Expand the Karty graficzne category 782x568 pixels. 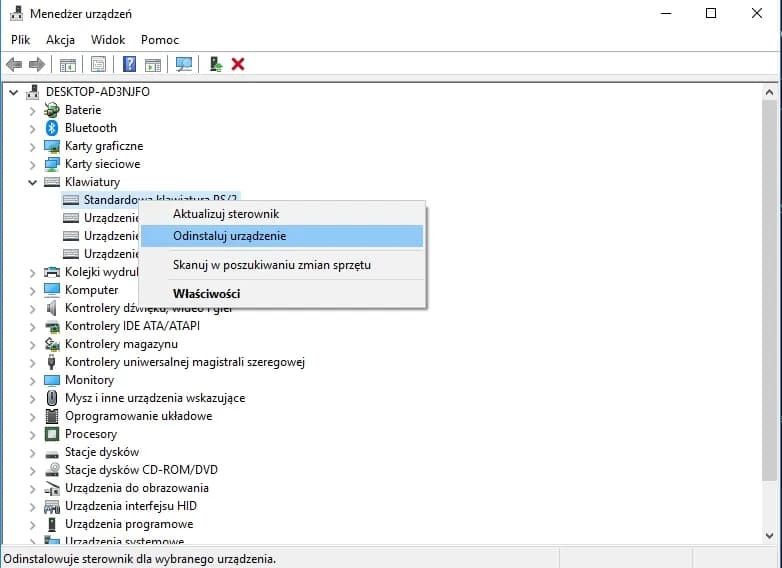tap(32, 146)
